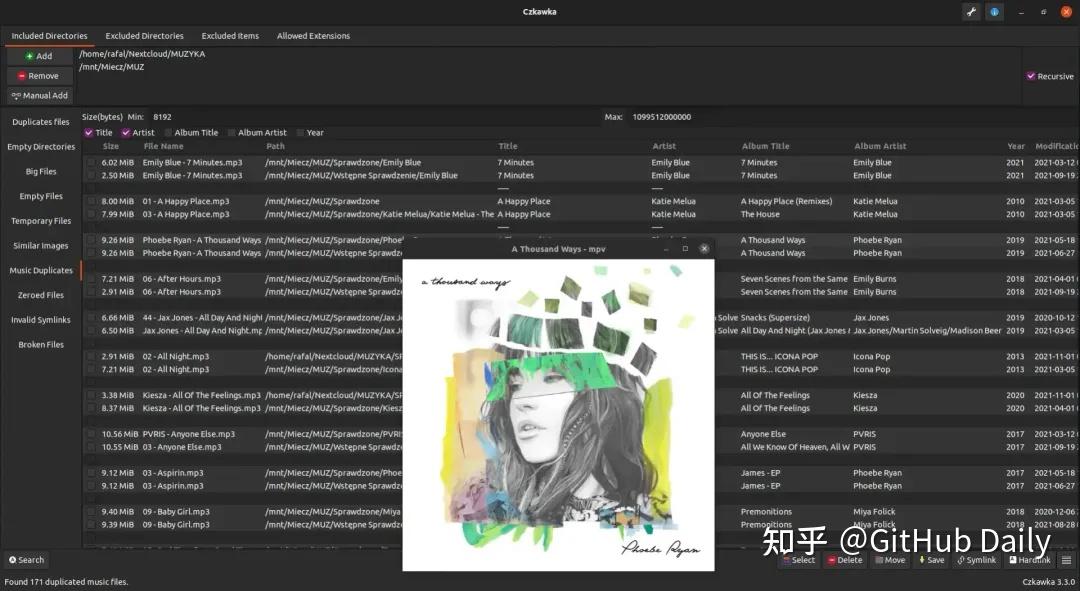Sort by File Name column header
Image resolution: width=1080 pixels, height=591 pixels.
pyautogui.click(x=163, y=146)
